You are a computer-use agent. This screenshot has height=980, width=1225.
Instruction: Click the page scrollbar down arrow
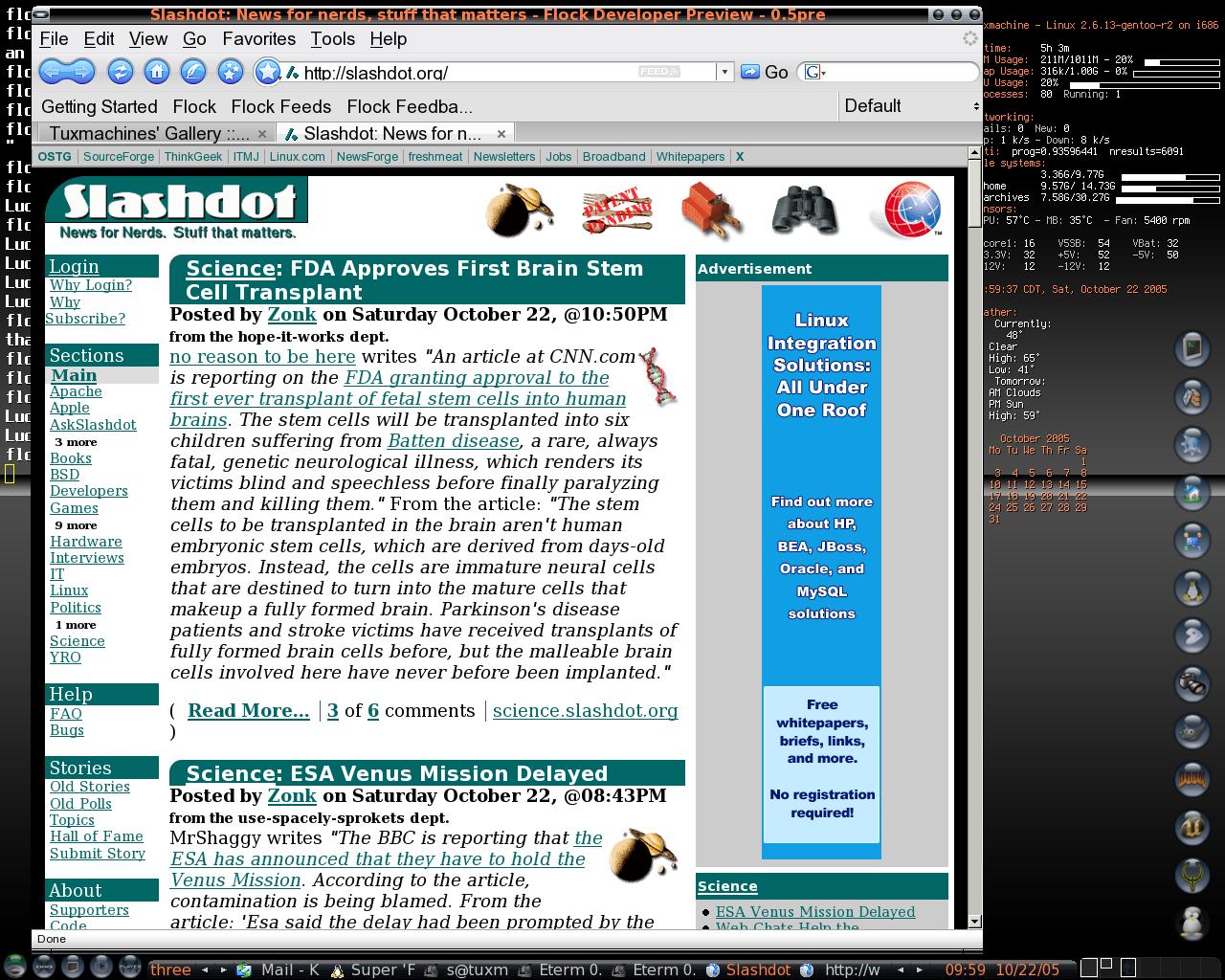pyautogui.click(x=974, y=922)
